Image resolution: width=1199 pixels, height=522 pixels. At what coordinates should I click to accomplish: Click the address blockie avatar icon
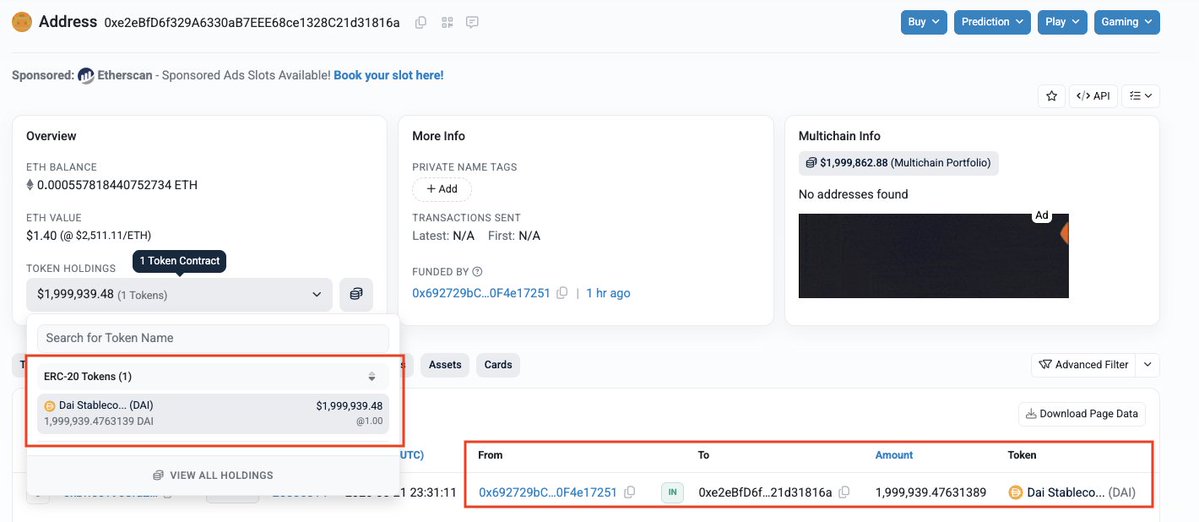pos(22,22)
